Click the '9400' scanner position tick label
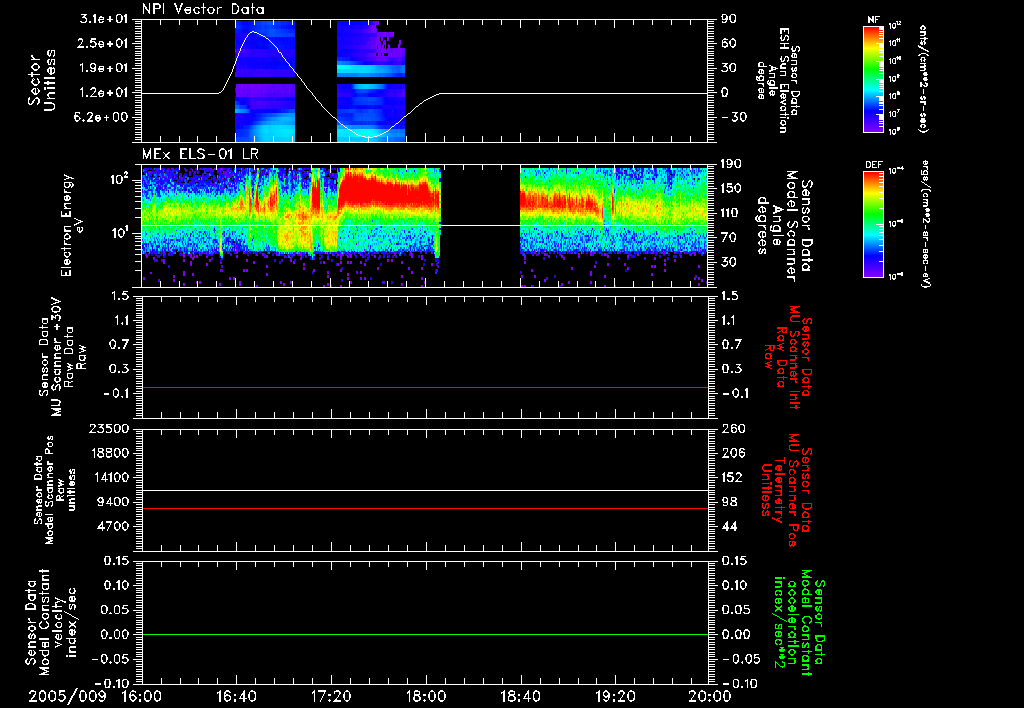 pos(113,502)
